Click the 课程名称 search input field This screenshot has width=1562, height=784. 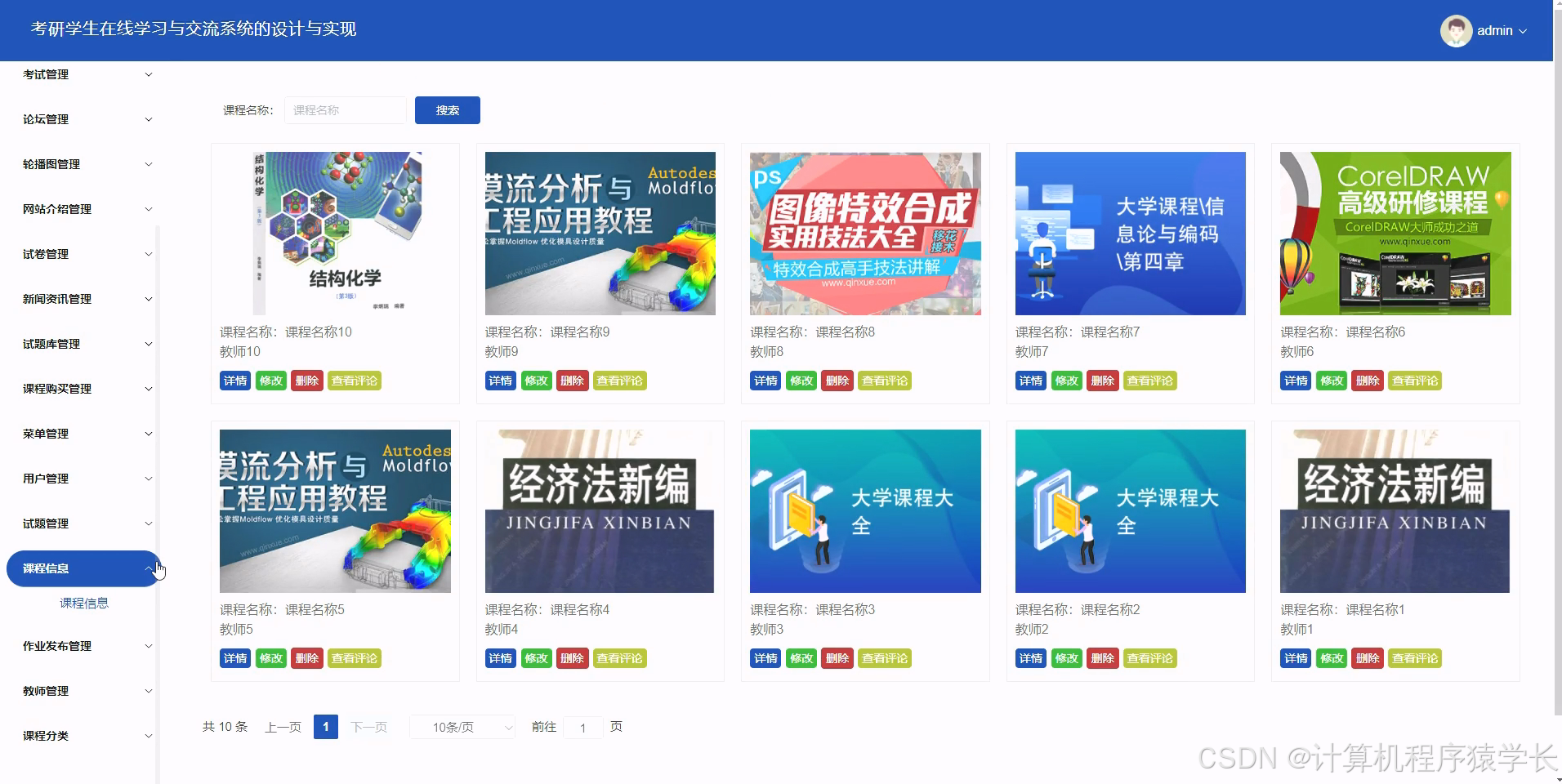tap(345, 109)
